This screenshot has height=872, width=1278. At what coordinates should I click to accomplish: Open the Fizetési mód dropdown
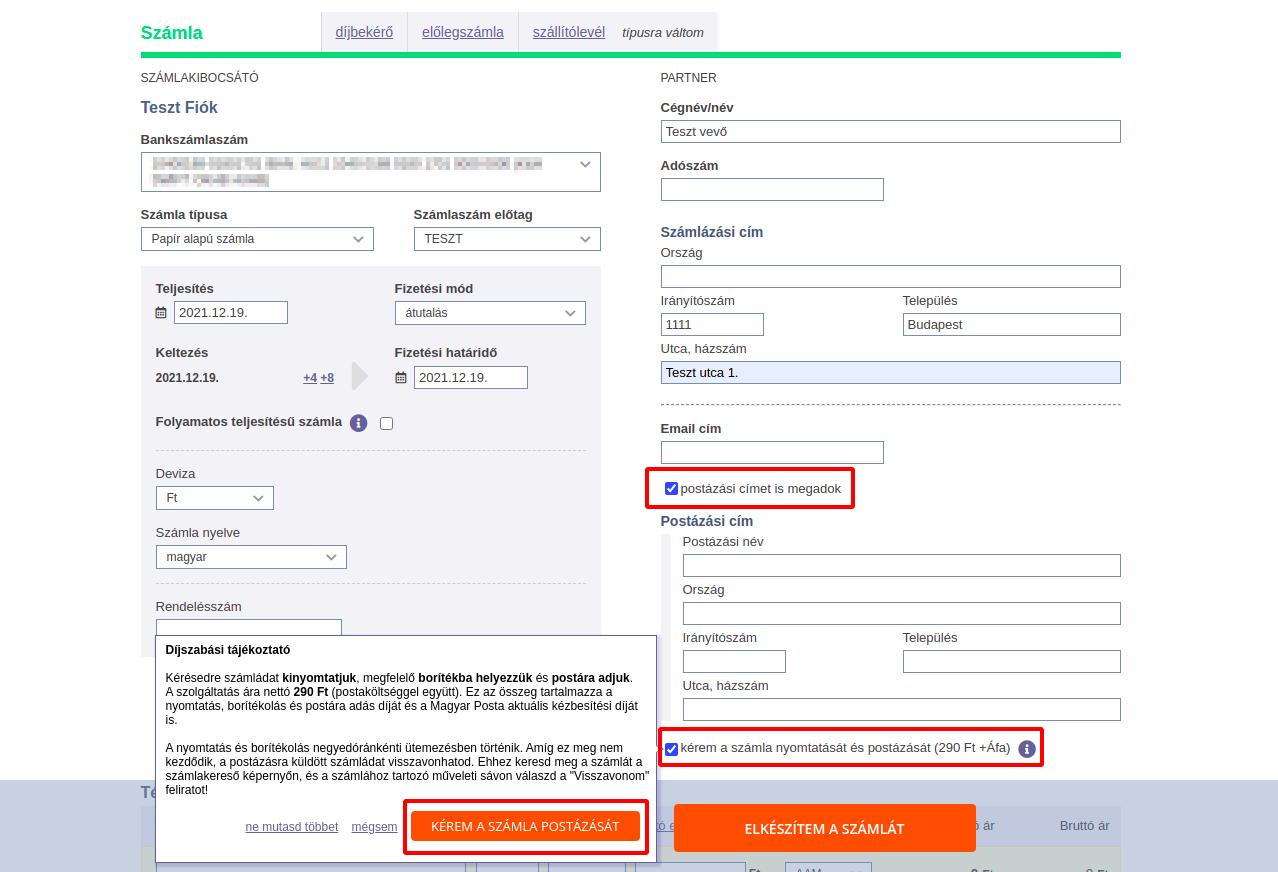(x=489, y=313)
